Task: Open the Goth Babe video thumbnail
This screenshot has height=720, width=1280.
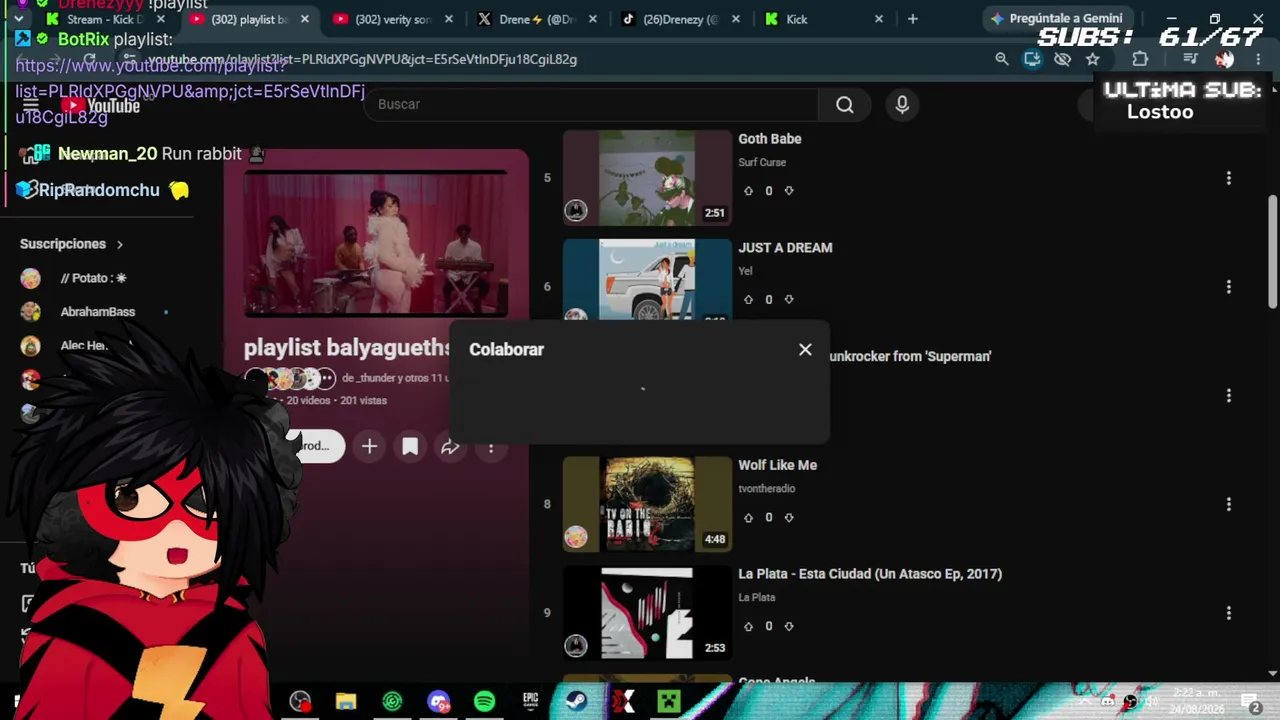Action: [647, 178]
